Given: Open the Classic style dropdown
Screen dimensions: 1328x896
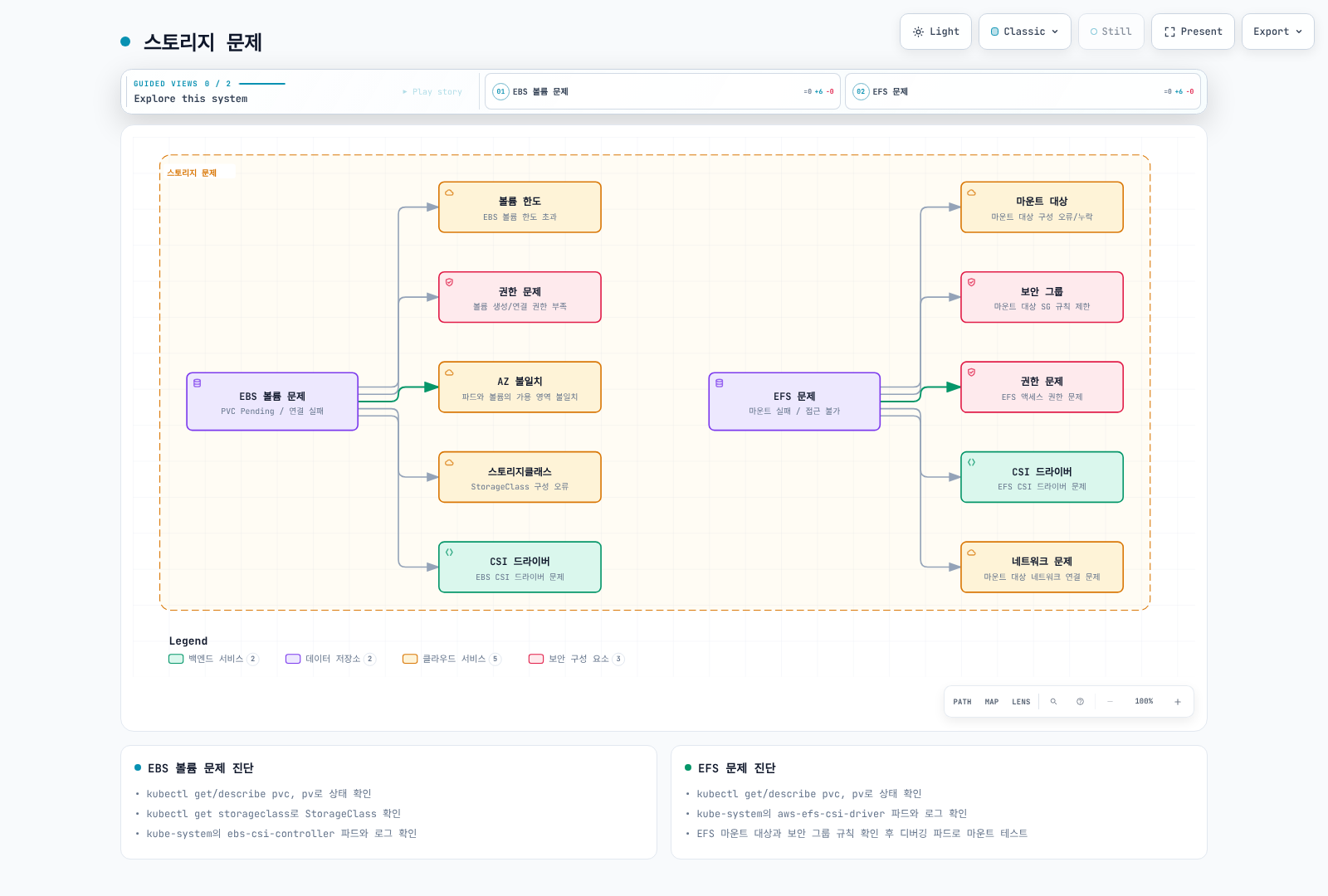Looking at the screenshot, I should [1025, 32].
